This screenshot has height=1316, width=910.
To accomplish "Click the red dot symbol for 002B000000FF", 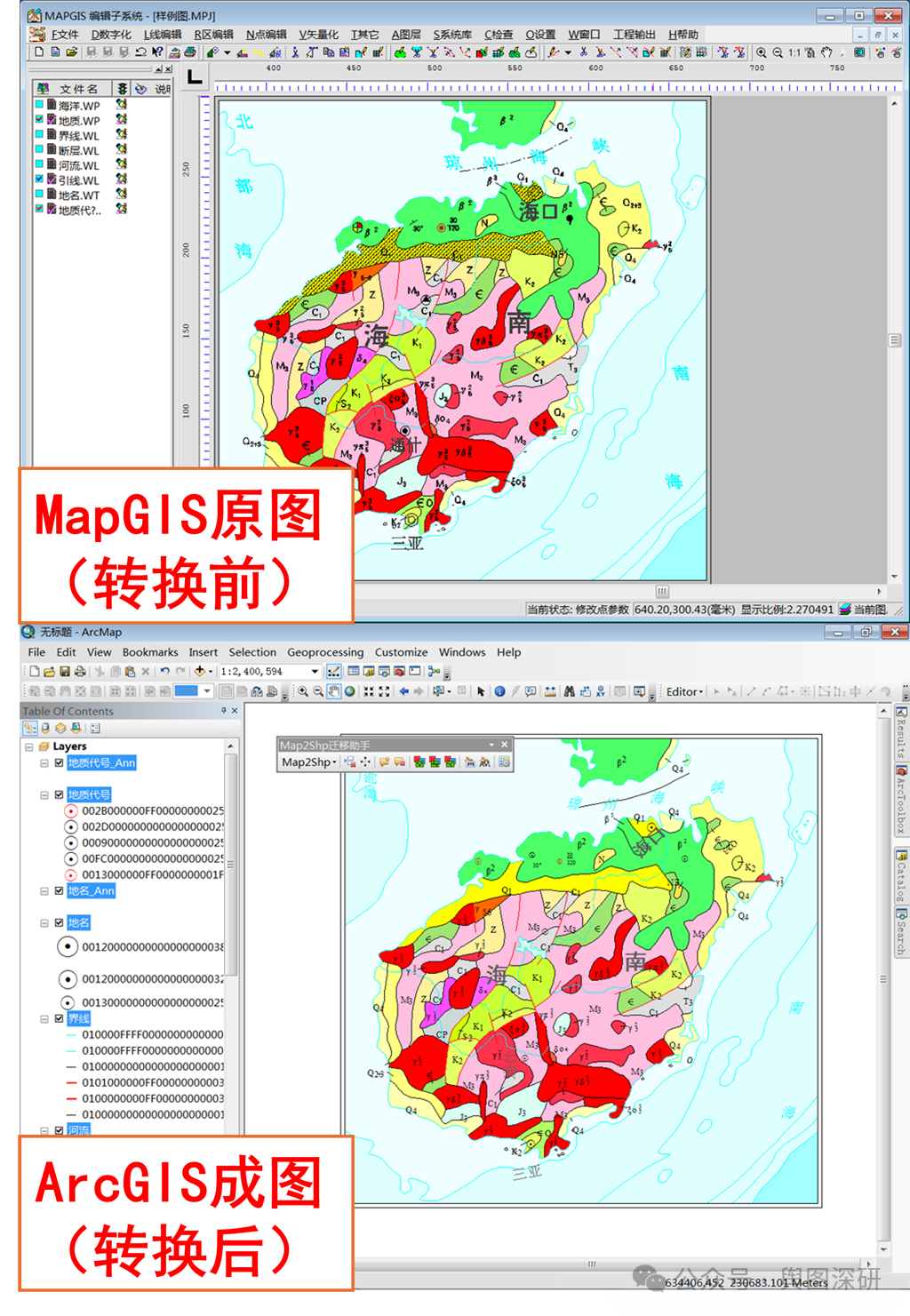I will pos(70,811).
